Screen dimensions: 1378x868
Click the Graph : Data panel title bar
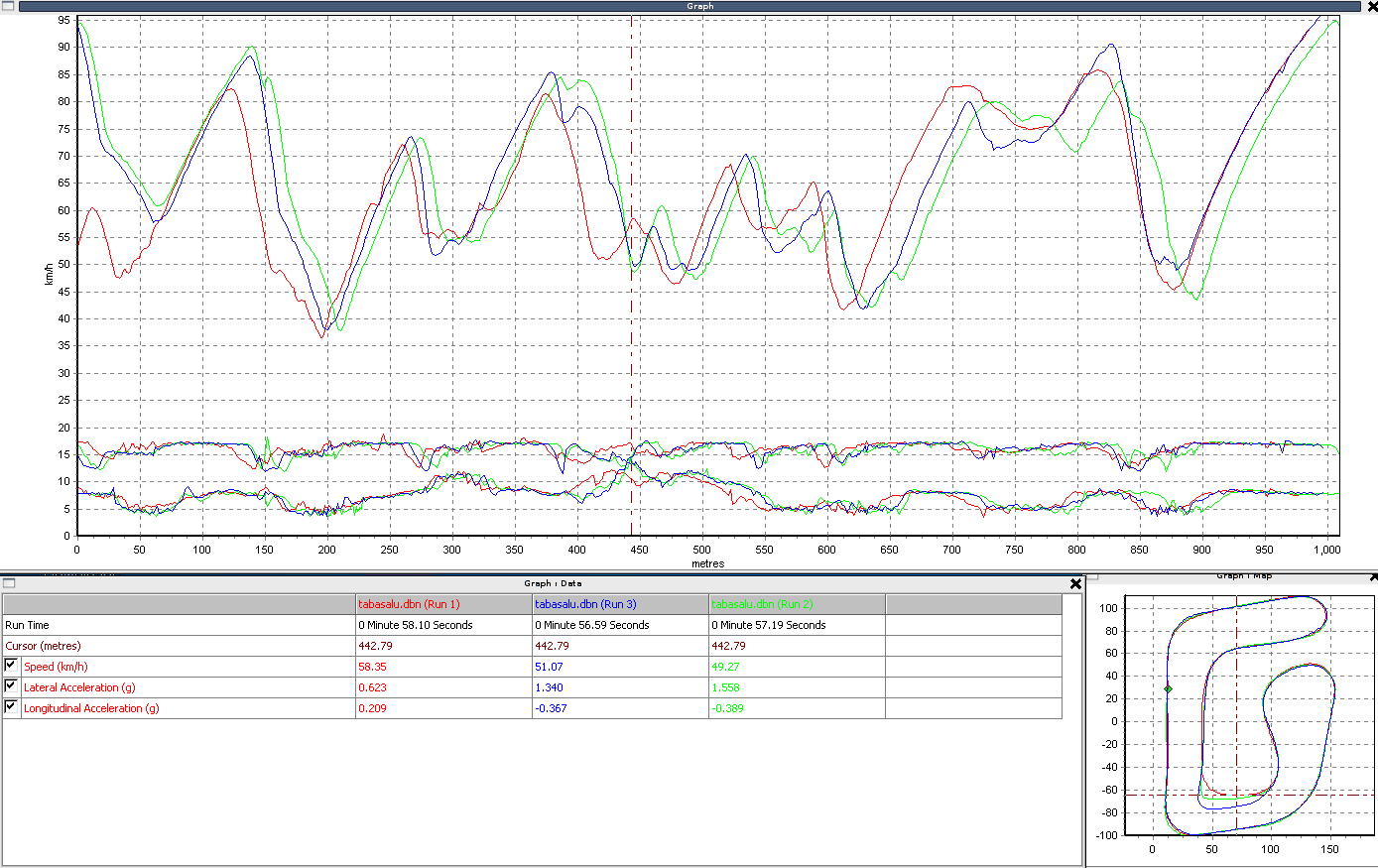[x=542, y=583]
